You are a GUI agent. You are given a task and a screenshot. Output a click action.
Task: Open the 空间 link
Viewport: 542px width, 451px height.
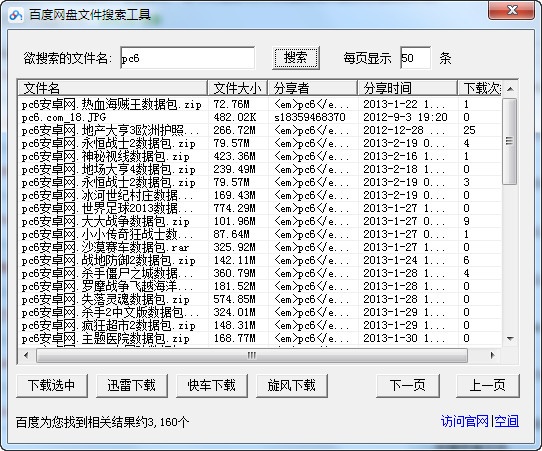click(x=506, y=421)
